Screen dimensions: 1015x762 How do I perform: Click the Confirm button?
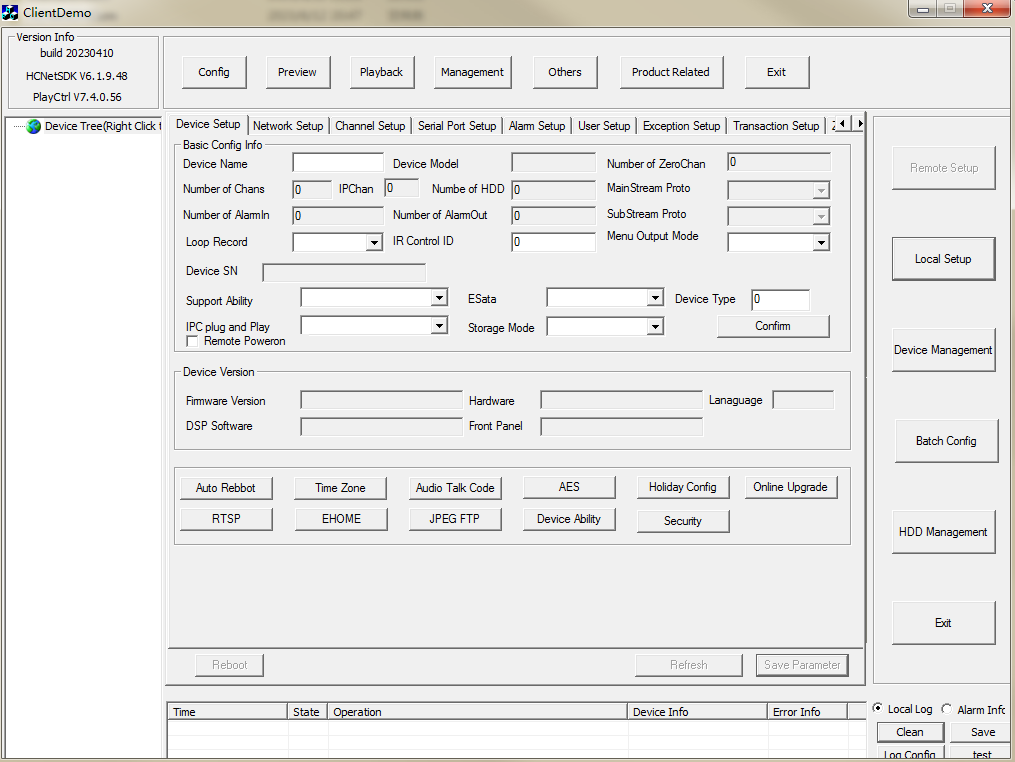(773, 326)
